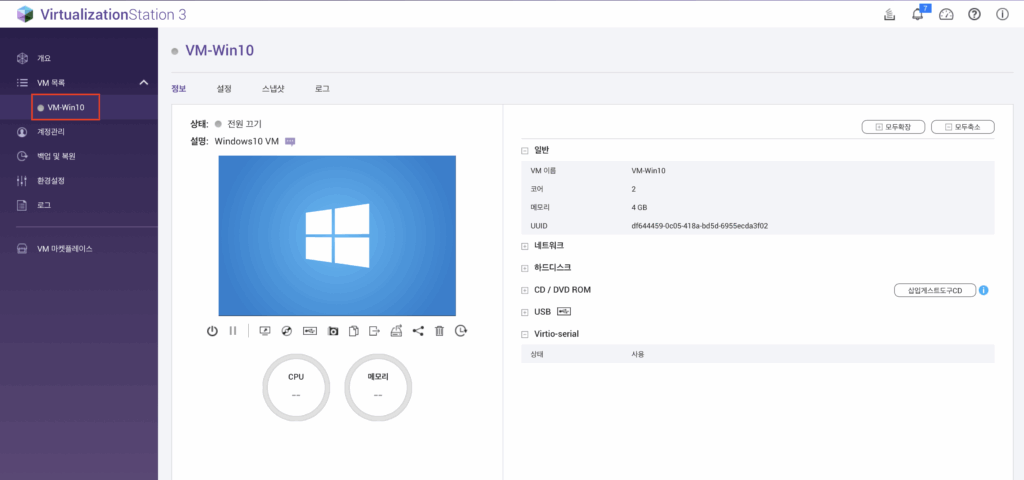Collapse the 일반 section
This screenshot has height=480, width=1024.
pyautogui.click(x=524, y=151)
